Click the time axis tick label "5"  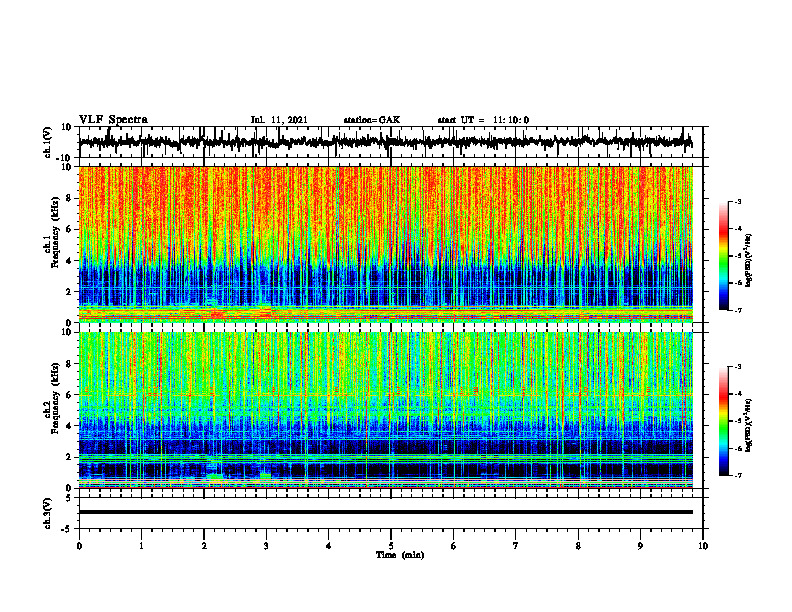391,546
